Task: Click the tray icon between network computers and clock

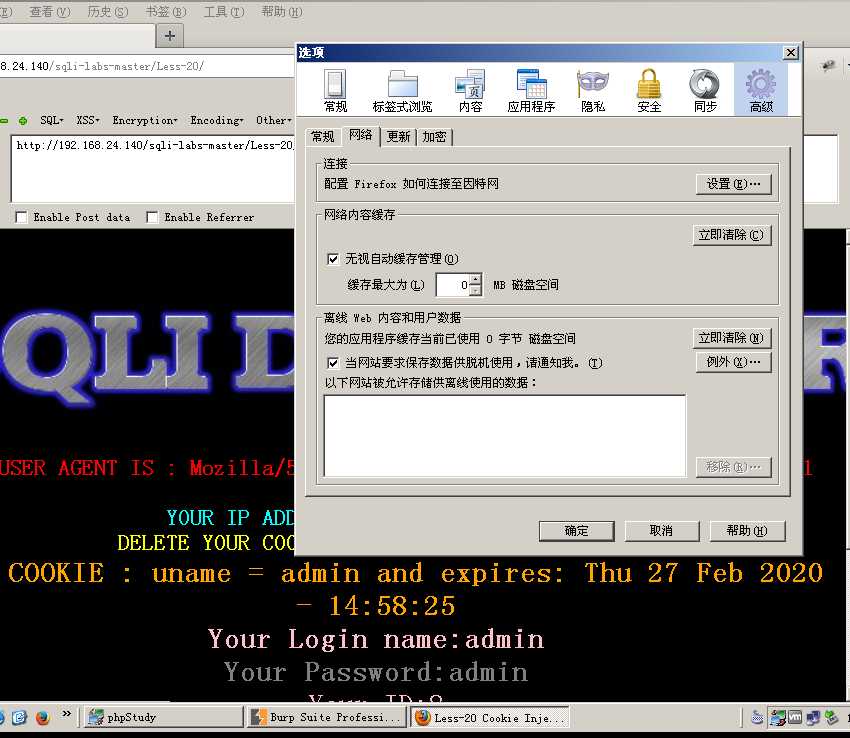Action: [x=831, y=717]
